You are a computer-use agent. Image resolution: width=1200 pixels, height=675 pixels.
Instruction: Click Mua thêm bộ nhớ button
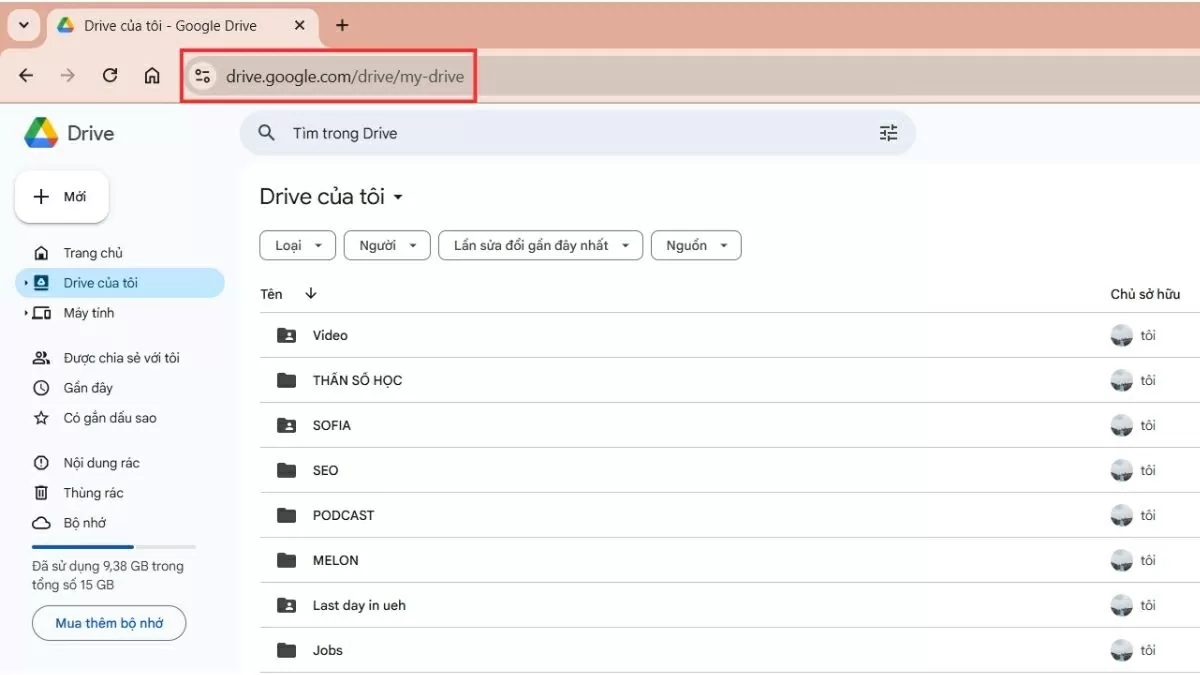click(x=109, y=623)
